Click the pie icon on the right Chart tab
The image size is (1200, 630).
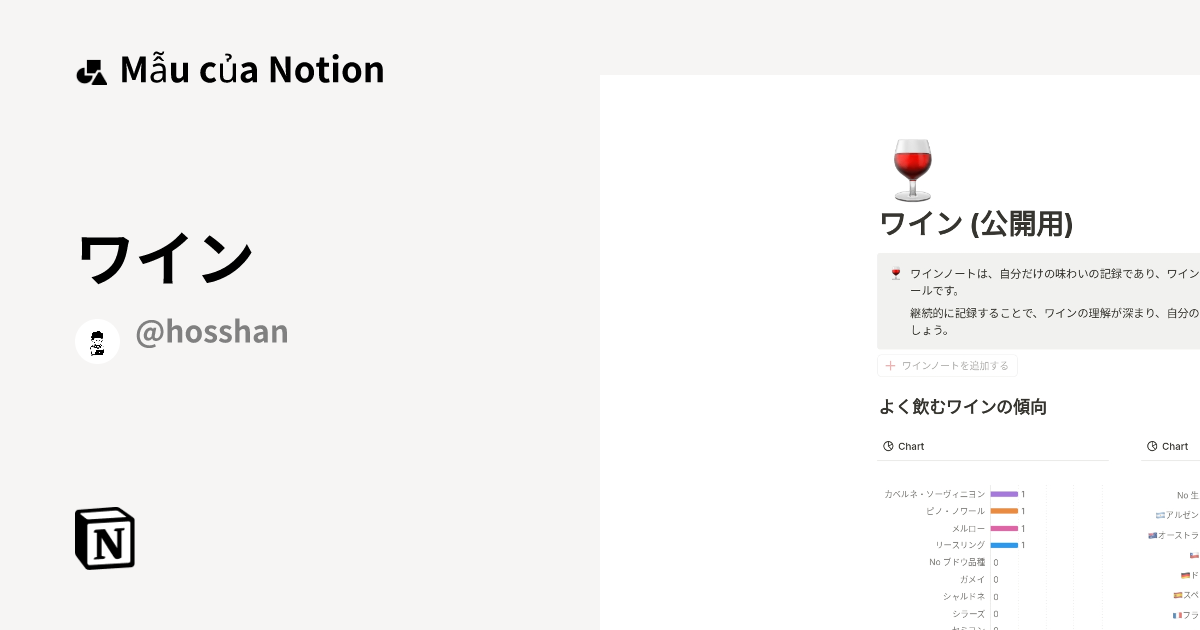coord(1152,446)
